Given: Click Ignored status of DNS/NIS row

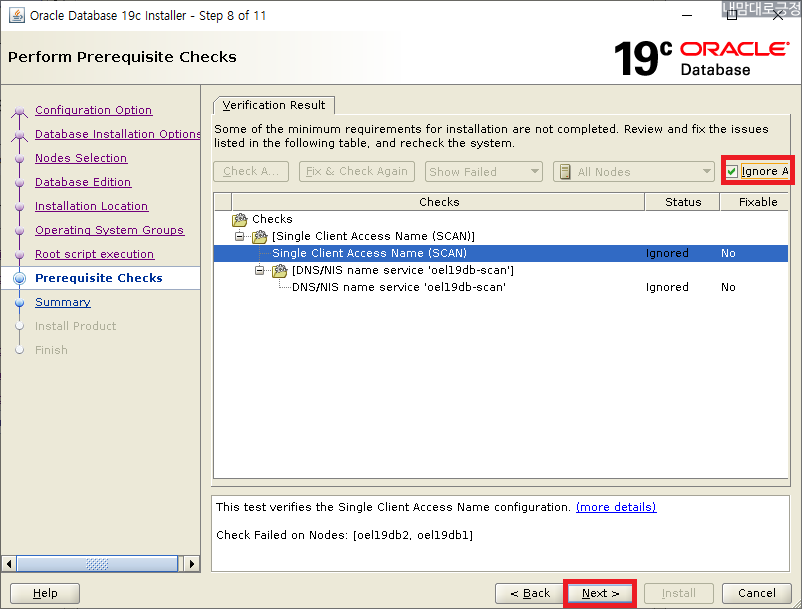Looking at the screenshot, I should point(667,287).
